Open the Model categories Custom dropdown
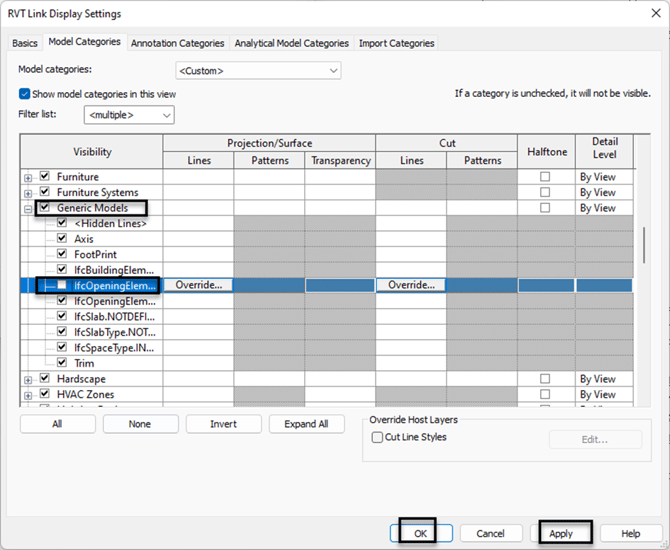This screenshot has height=550, width=670. tap(258, 71)
